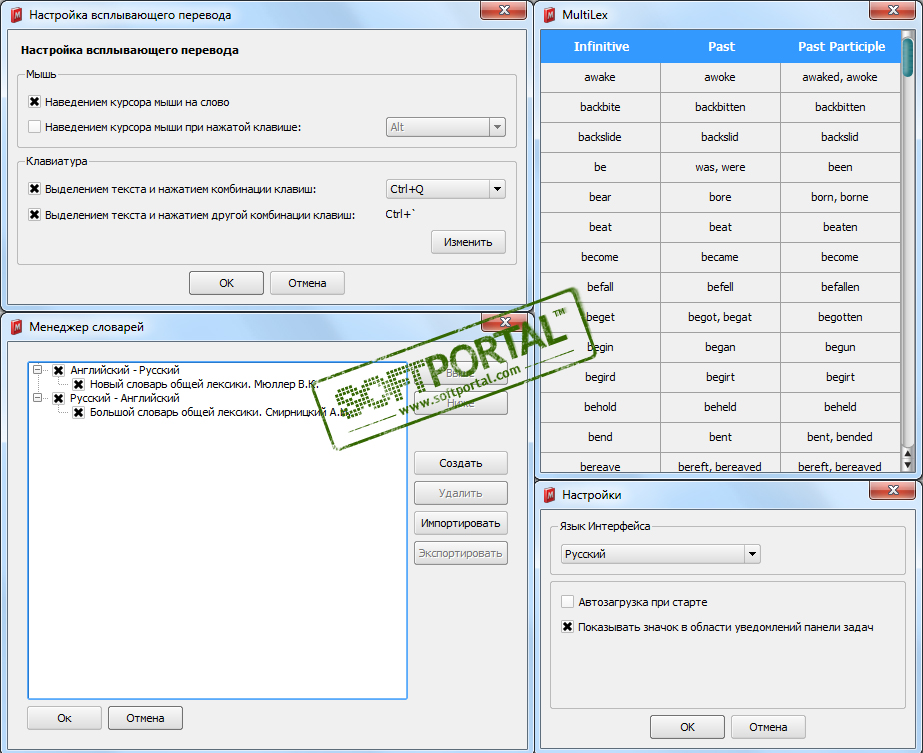Click the 'was, were' cell
923x753 pixels.
point(721,167)
